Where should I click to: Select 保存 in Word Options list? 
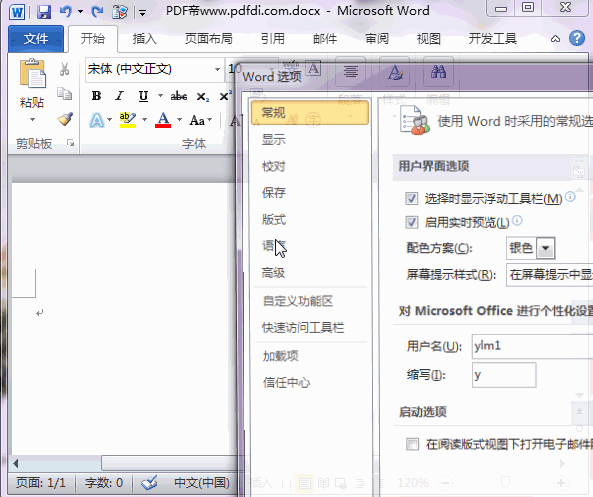click(273, 193)
